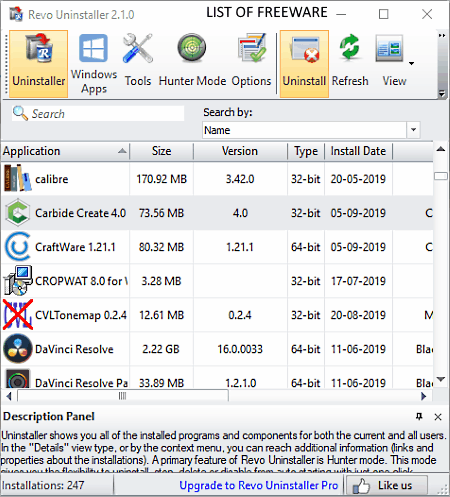Click the version 16.0.0033 cell
Screen dimensions: 450x497
pos(240,349)
